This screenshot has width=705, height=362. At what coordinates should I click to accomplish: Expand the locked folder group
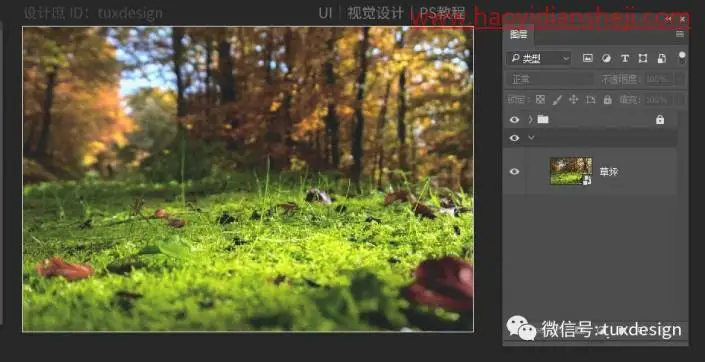click(531, 120)
